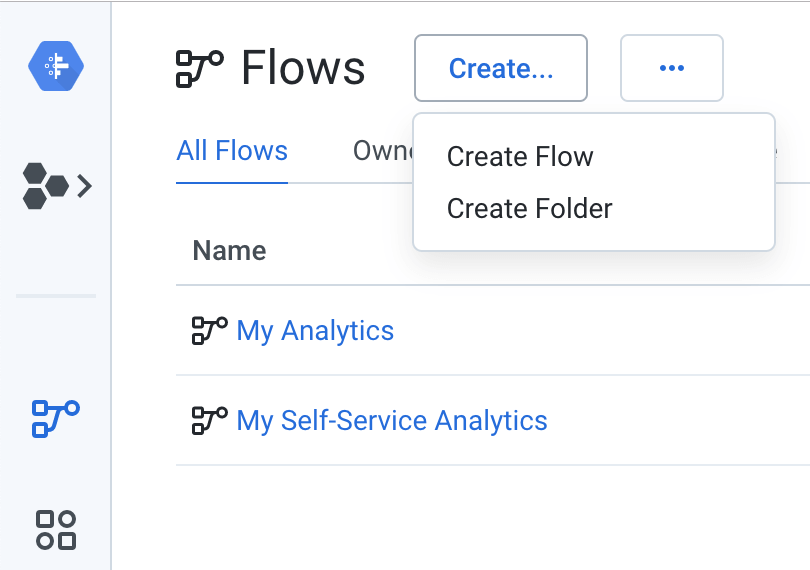The width and height of the screenshot is (810, 570).
Task: Open the Create... dropdown button
Action: (x=501, y=68)
